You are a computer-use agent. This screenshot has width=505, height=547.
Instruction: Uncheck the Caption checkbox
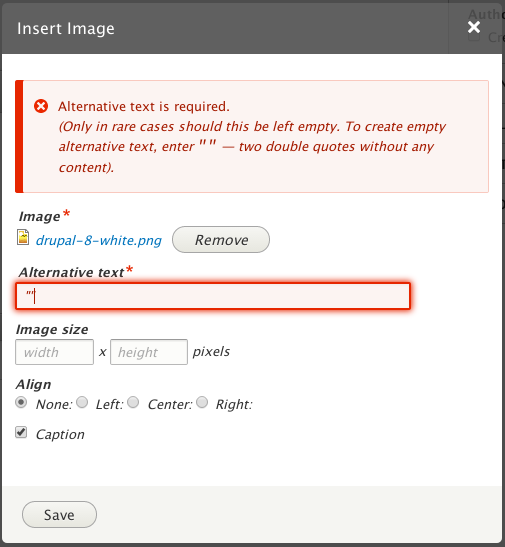[21, 432]
